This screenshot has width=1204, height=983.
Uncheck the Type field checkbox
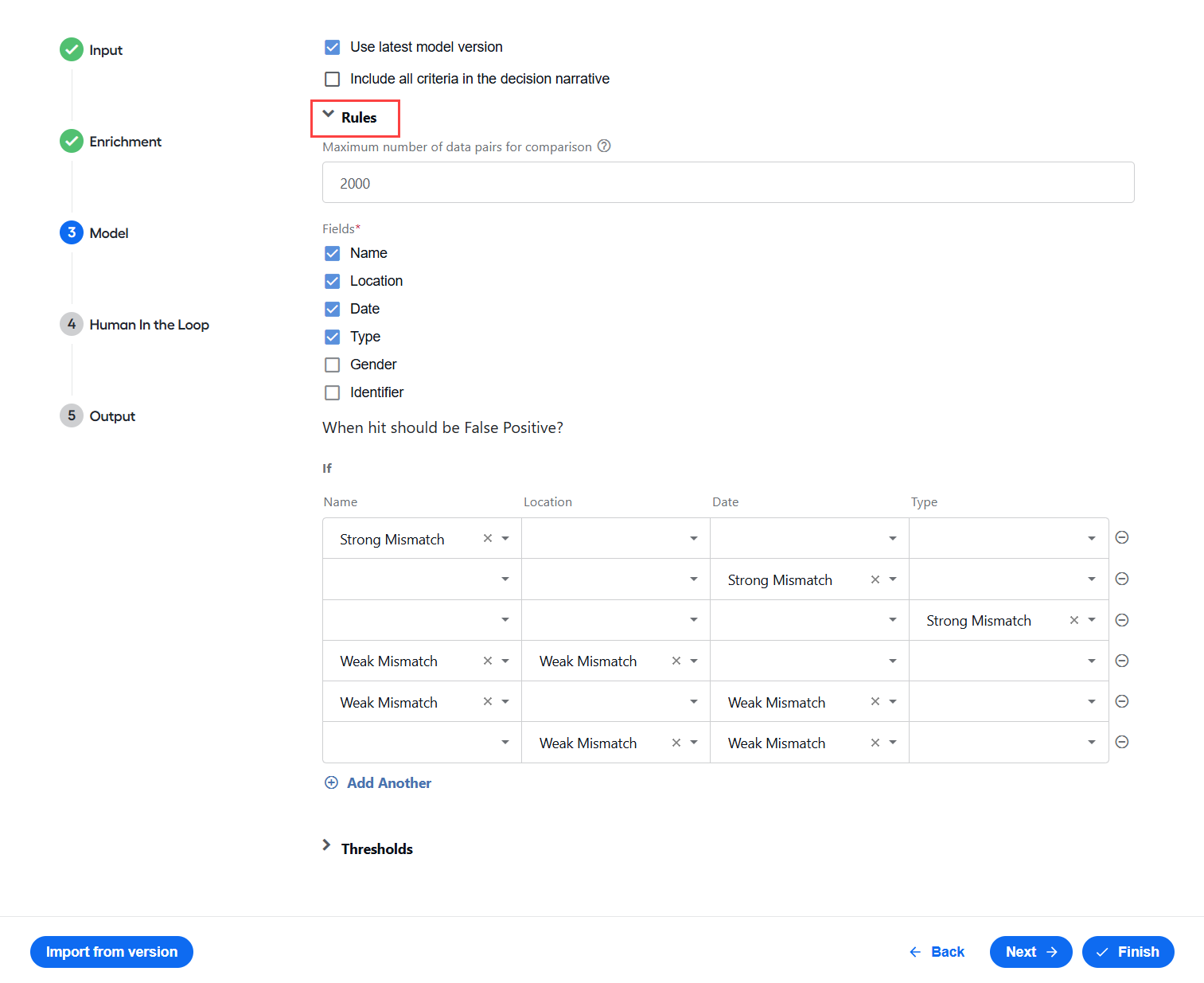pos(333,337)
